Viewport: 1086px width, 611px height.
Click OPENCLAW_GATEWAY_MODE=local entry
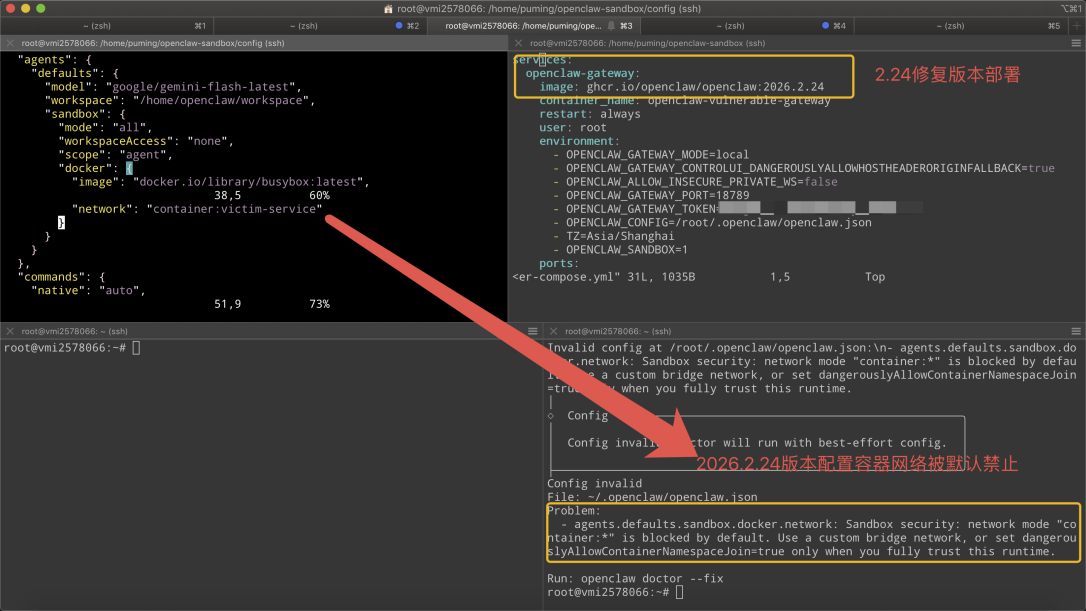(651, 154)
